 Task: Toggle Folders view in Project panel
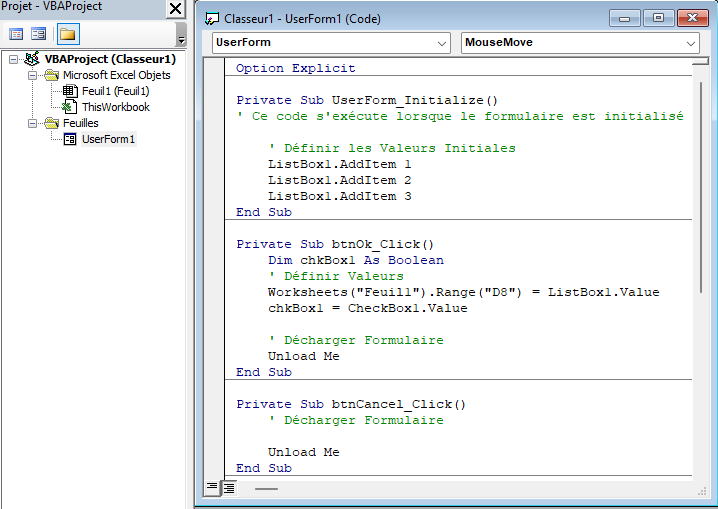pos(68,34)
